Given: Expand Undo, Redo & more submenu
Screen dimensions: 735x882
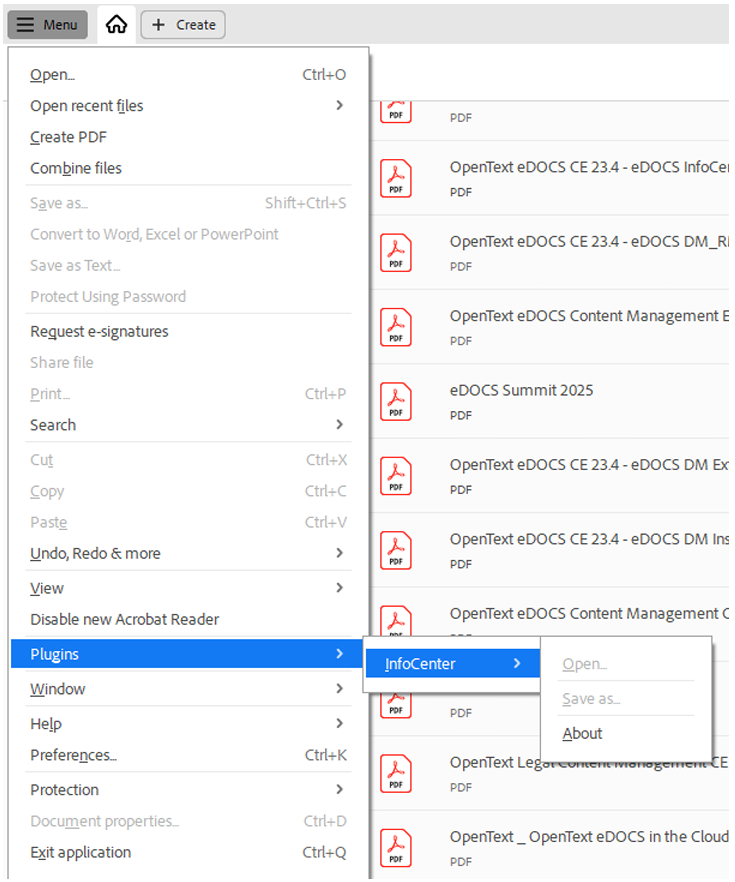Looking at the screenshot, I should (x=188, y=554).
